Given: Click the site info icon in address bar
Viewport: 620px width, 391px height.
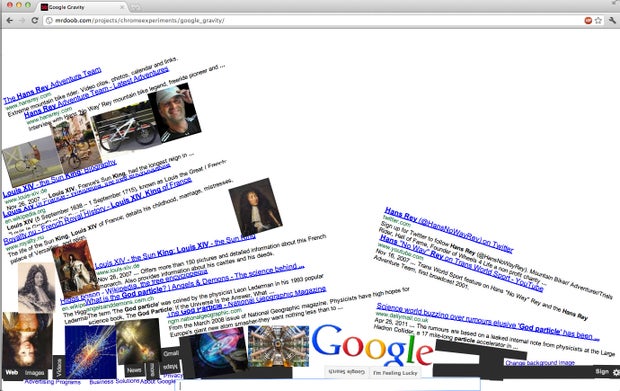Looking at the screenshot, I should tap(49, 20).
